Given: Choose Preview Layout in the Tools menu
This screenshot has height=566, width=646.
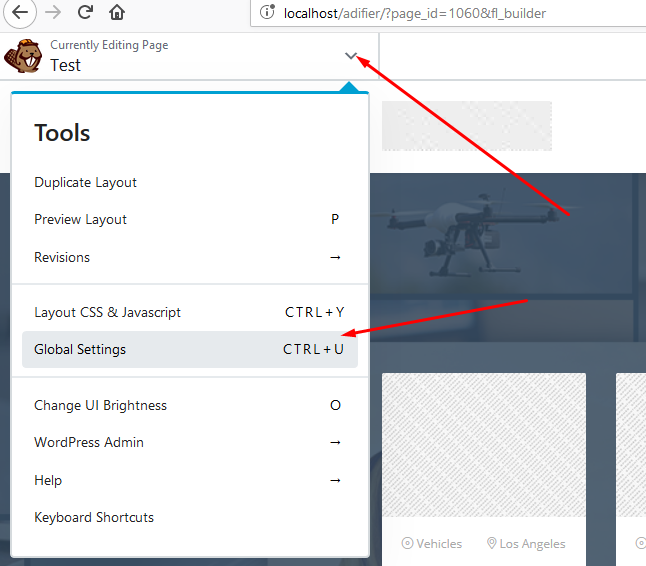Looking at the screenshot, I should [81, 219].
